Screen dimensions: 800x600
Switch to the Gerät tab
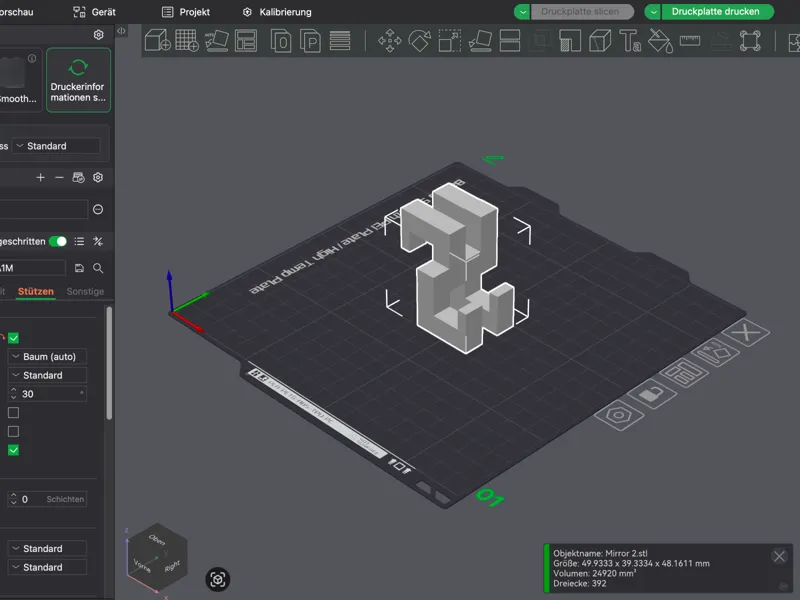94,12
